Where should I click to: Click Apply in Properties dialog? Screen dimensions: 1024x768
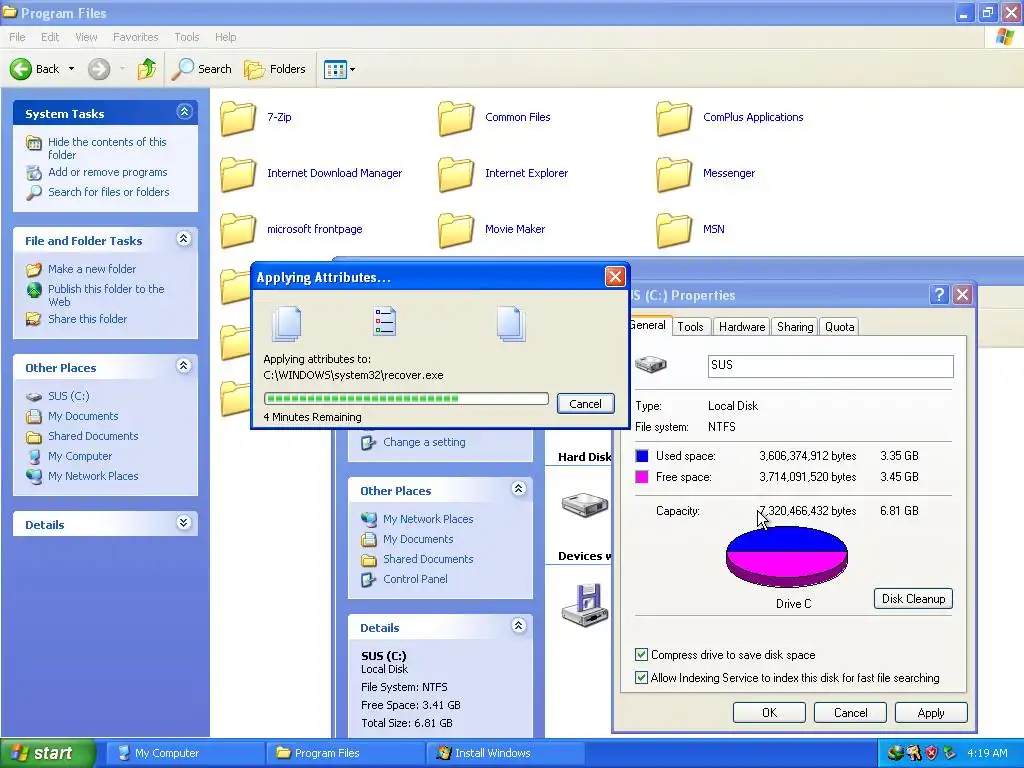[931, 712]
